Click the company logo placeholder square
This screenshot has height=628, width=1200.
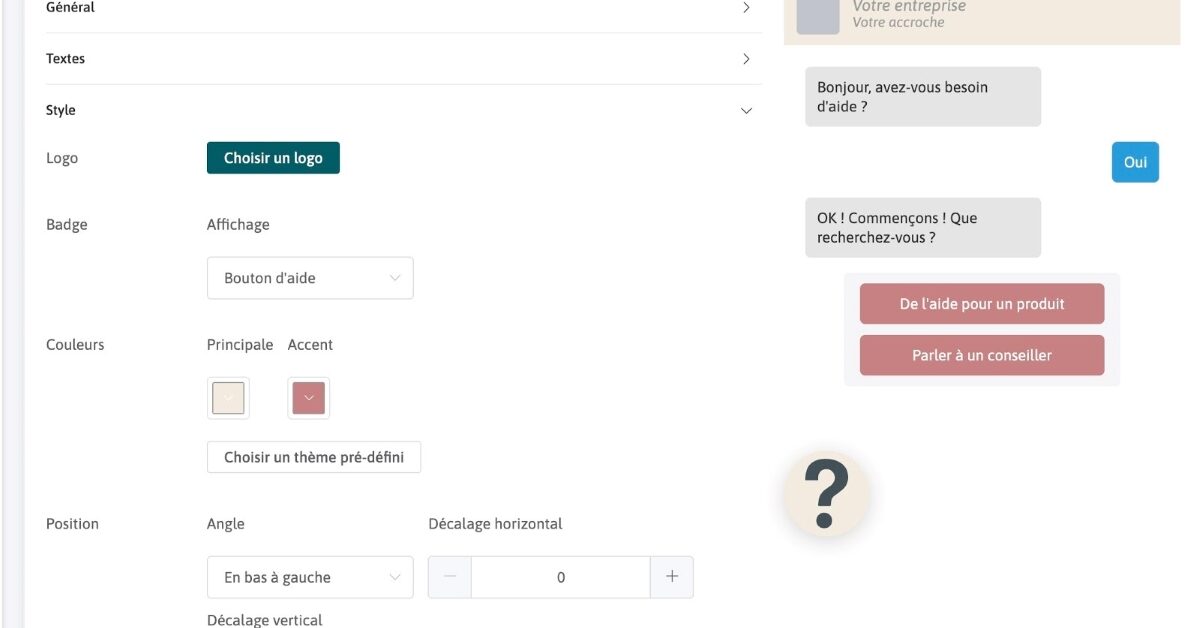(x=817, y=15)
